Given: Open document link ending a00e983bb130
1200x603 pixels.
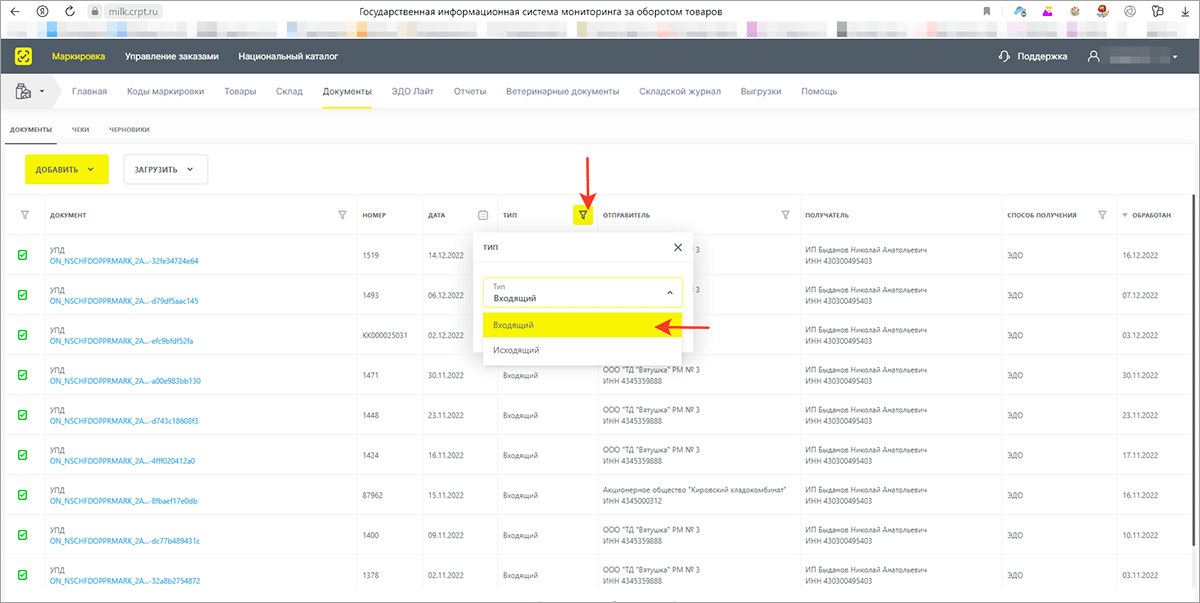Looking at the screenshot, I should coord(125,381).
